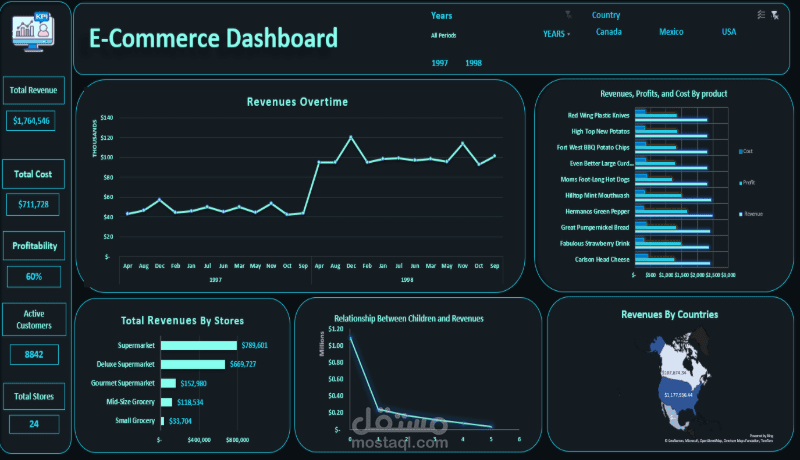Click the $118,534 data label
The height and width of the screenshot is (460, 800).
pyautogui.click(x=190, y=402)
